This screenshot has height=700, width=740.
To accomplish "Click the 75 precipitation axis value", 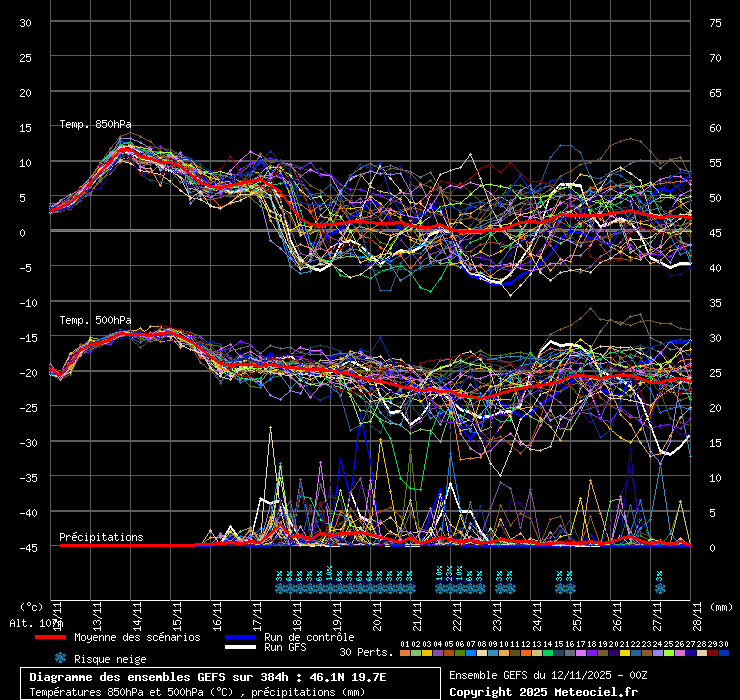I will tap(715, 23).
